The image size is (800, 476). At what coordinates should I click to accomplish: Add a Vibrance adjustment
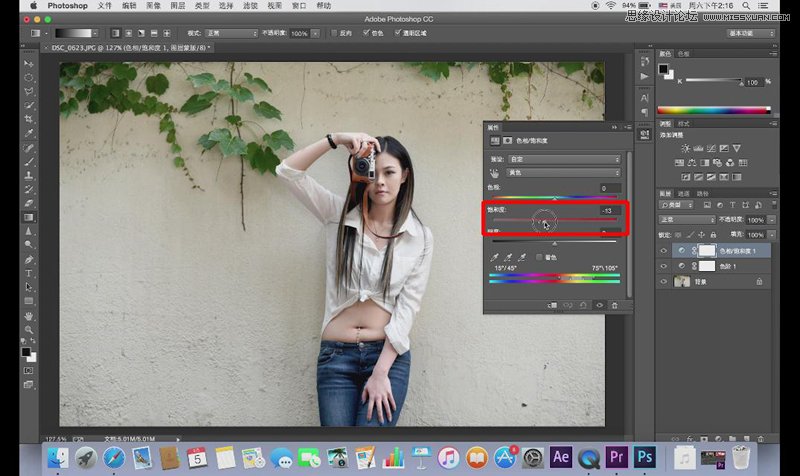pos(737,148)
